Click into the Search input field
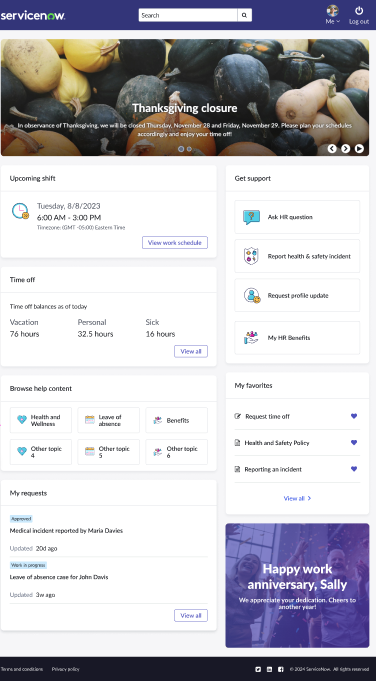This screenshot has height=681, width=376. click(188, 15)
